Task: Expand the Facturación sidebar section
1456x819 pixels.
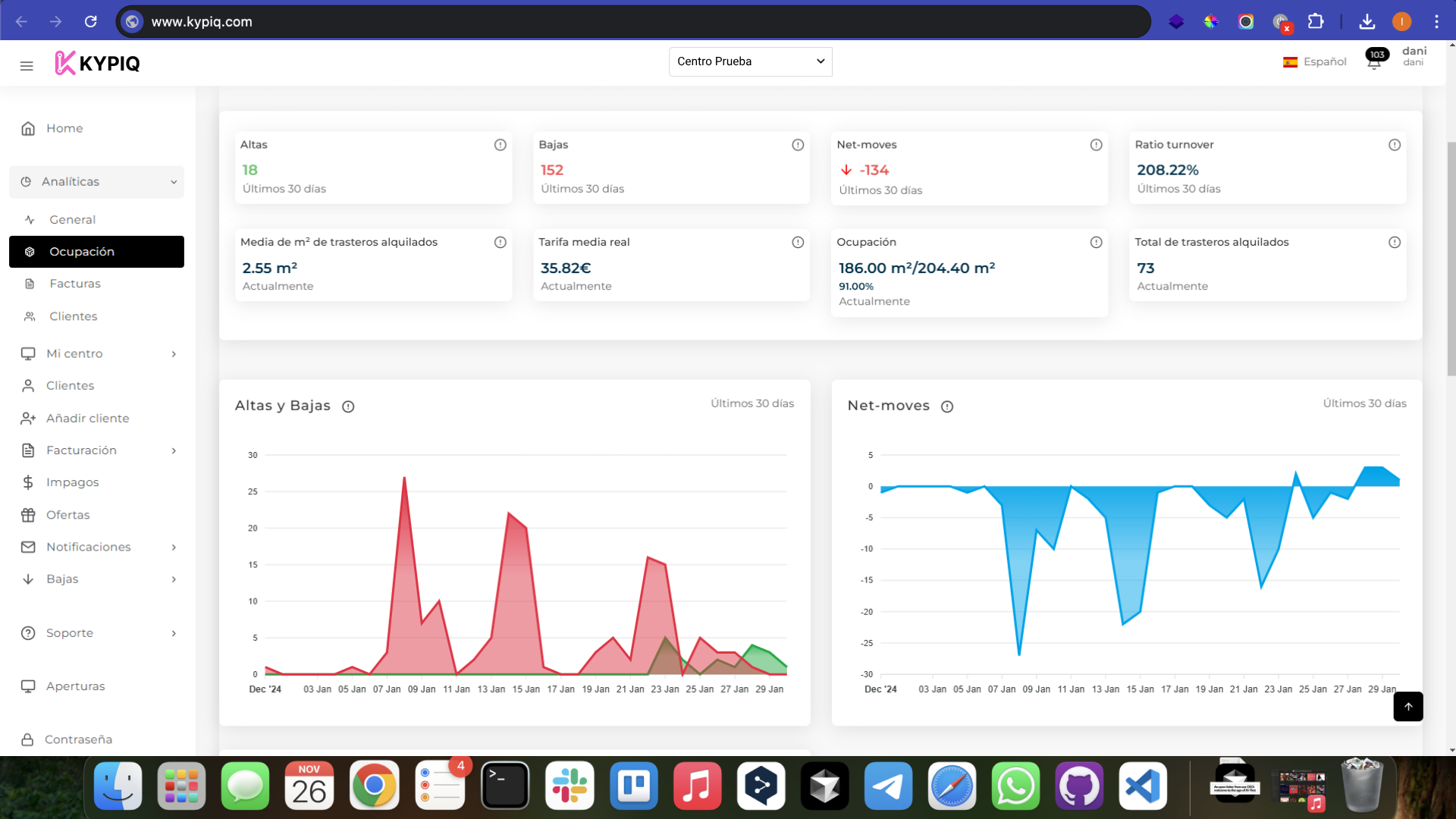Action: tap(80, 450)
